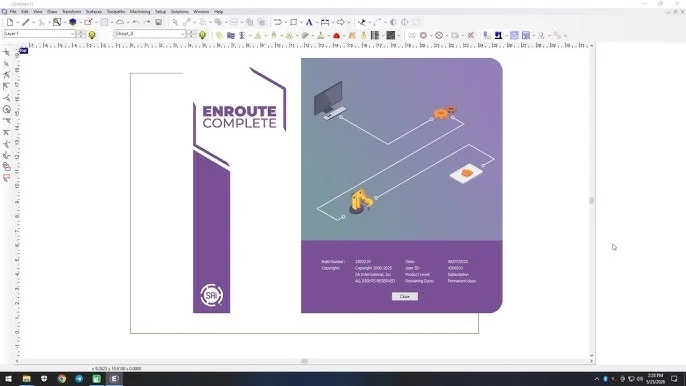This screenshot has width=686, height=386.
Task: Expand the arrow next to 3D view cube
Action: (80, 23)
